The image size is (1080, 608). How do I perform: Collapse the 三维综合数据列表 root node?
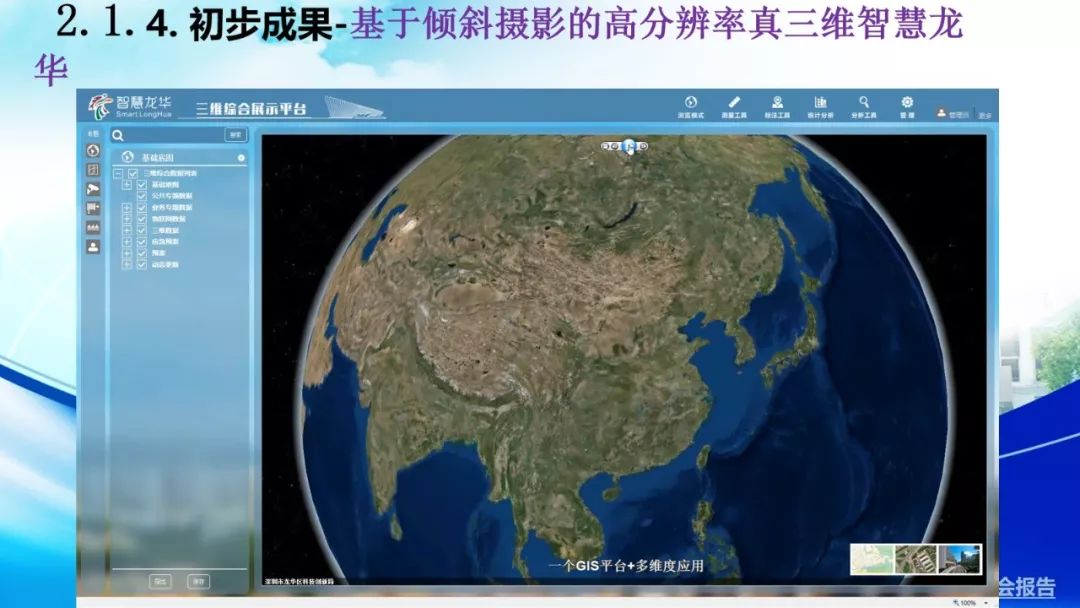(118, 174)
